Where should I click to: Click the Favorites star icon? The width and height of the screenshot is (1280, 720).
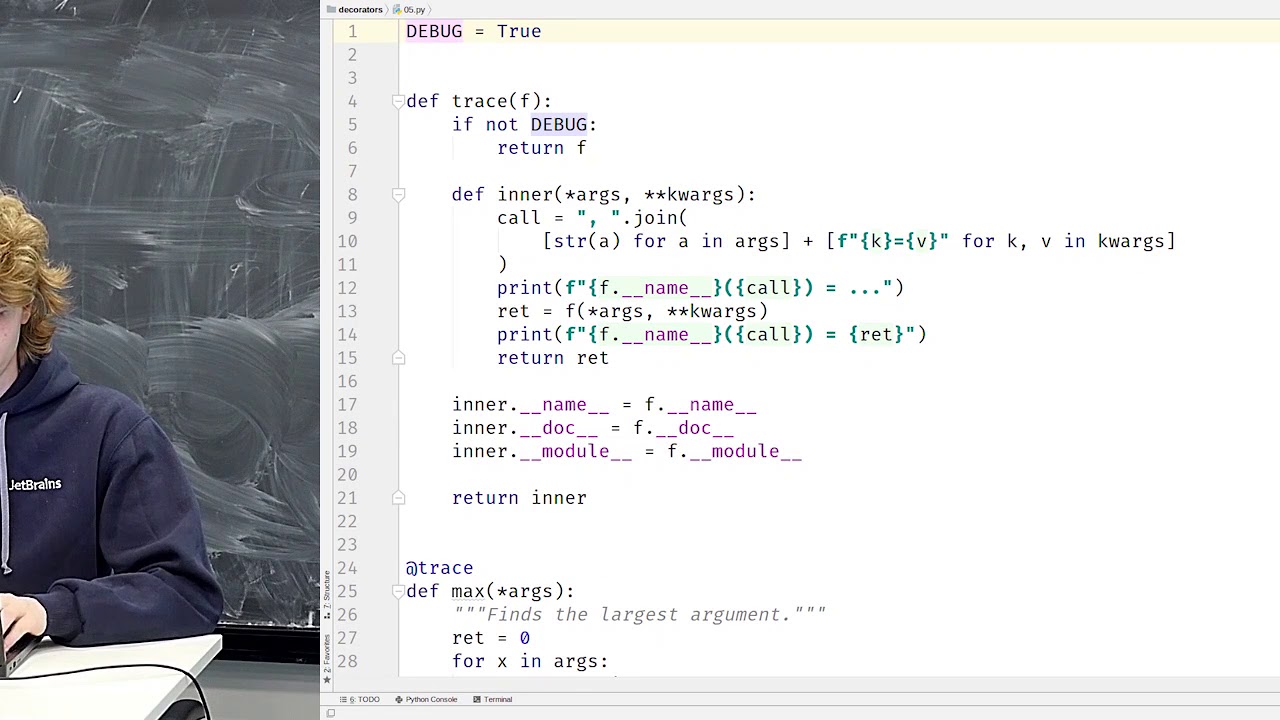click(326, 679)
